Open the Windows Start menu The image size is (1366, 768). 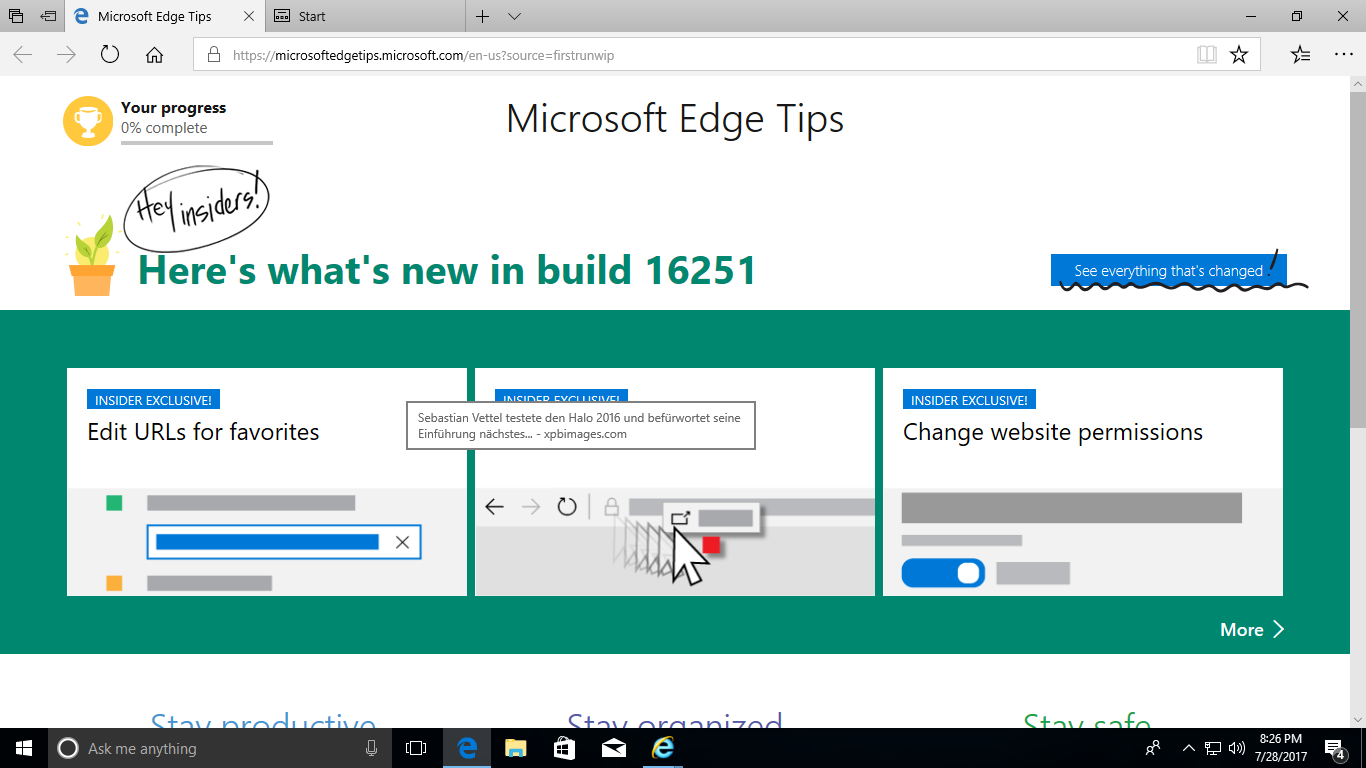pyautogui.click(x=24, y=748)
